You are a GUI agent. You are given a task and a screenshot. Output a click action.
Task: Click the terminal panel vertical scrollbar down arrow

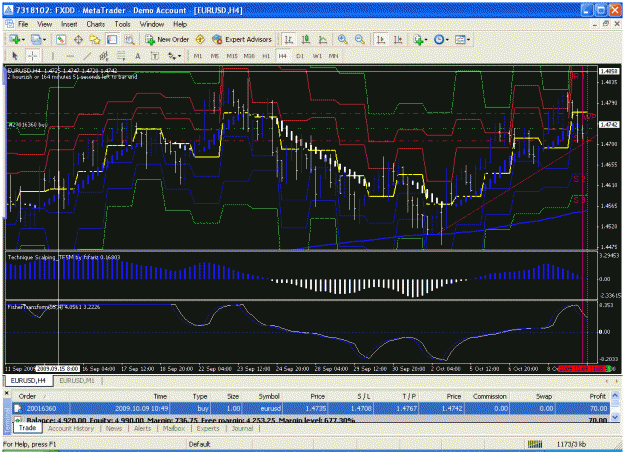pyautogui.click(x=615, y=417)
